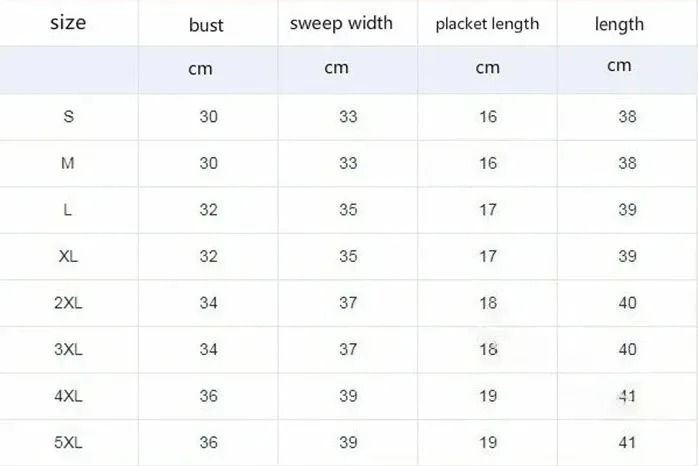Select the S size row label

click(x=68, y=117)
